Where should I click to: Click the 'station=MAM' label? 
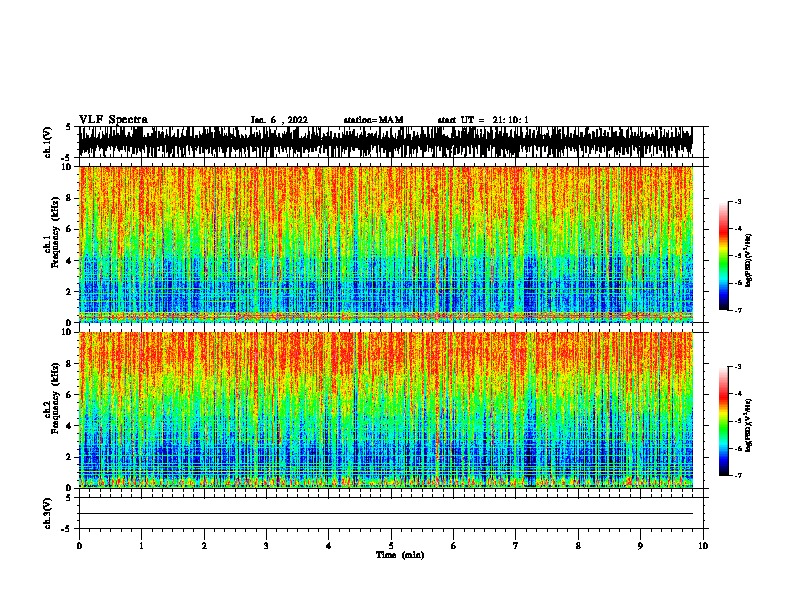coord(373,120)
